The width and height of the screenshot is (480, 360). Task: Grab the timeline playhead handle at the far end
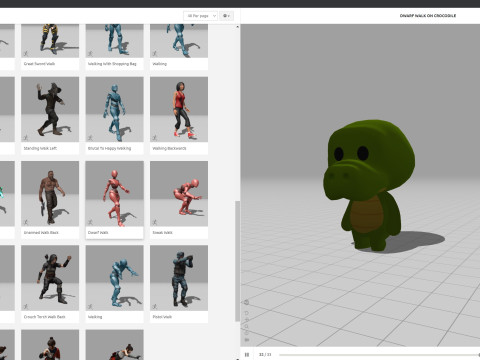click(x=479, y=355)
